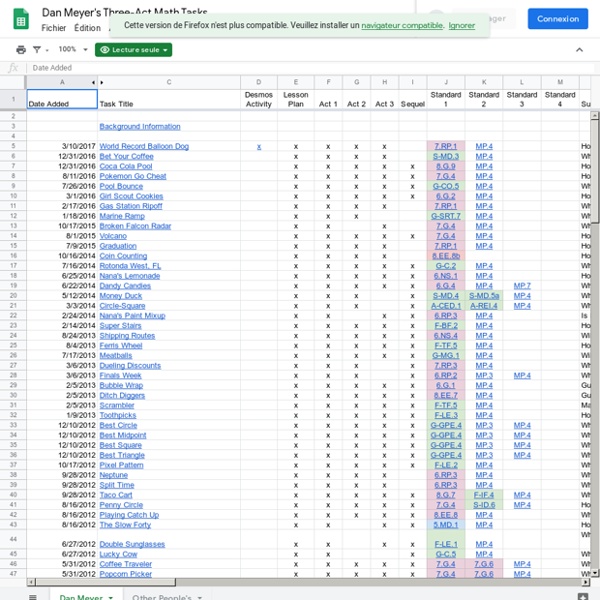Open the Other People's tab dropdown arrow
The width and height of the screenshot is (600, 600).
pyautogui.click(x=199, y=597)
